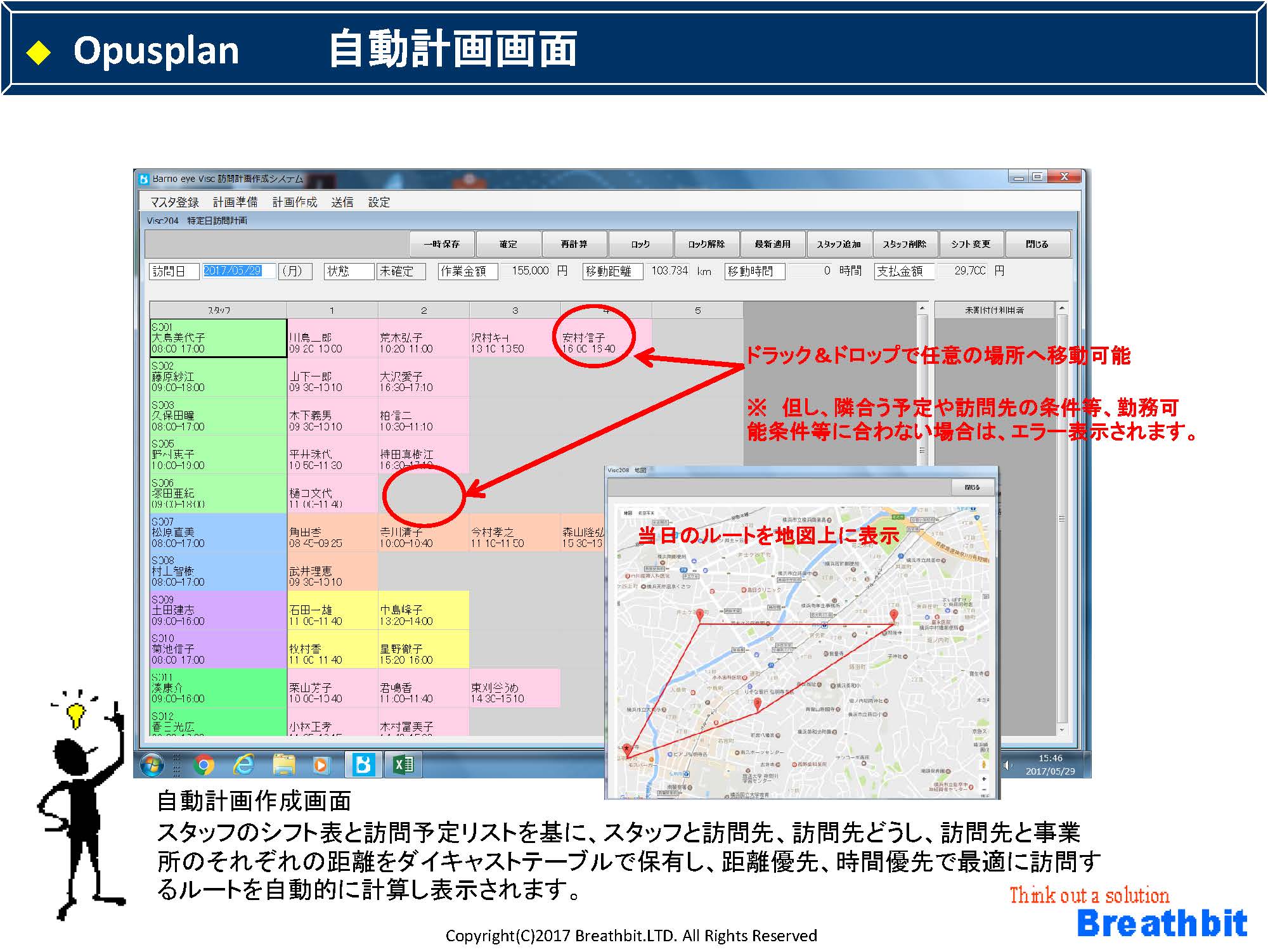Click column header 5 in the schedule grid

point(697,310)
